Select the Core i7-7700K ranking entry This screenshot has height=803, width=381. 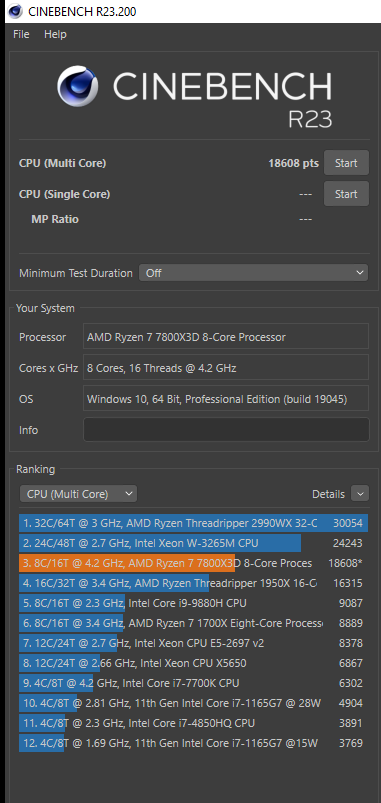(x=194, y=683)
